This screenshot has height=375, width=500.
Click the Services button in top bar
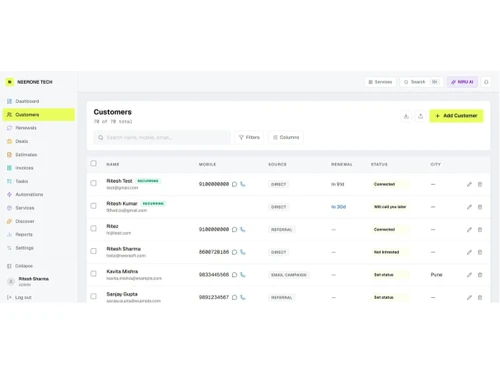(x=380, y=82)
